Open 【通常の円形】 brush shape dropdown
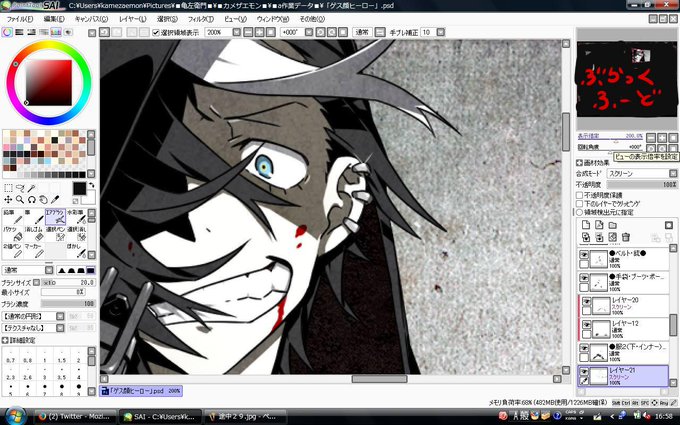 pyautogui.click(x=60, y=316)
